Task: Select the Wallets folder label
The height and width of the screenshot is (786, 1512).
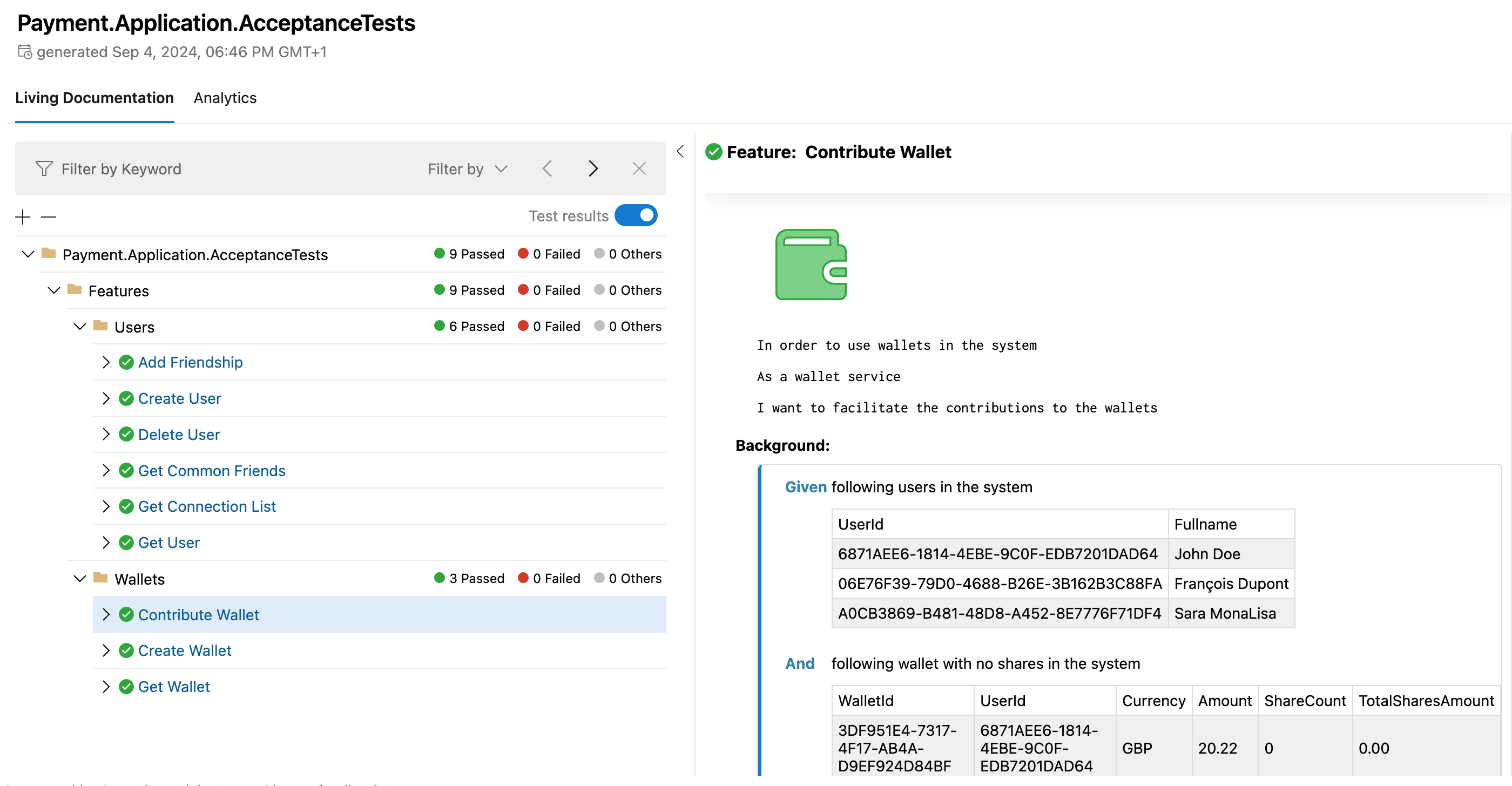Action: point(140,579)
